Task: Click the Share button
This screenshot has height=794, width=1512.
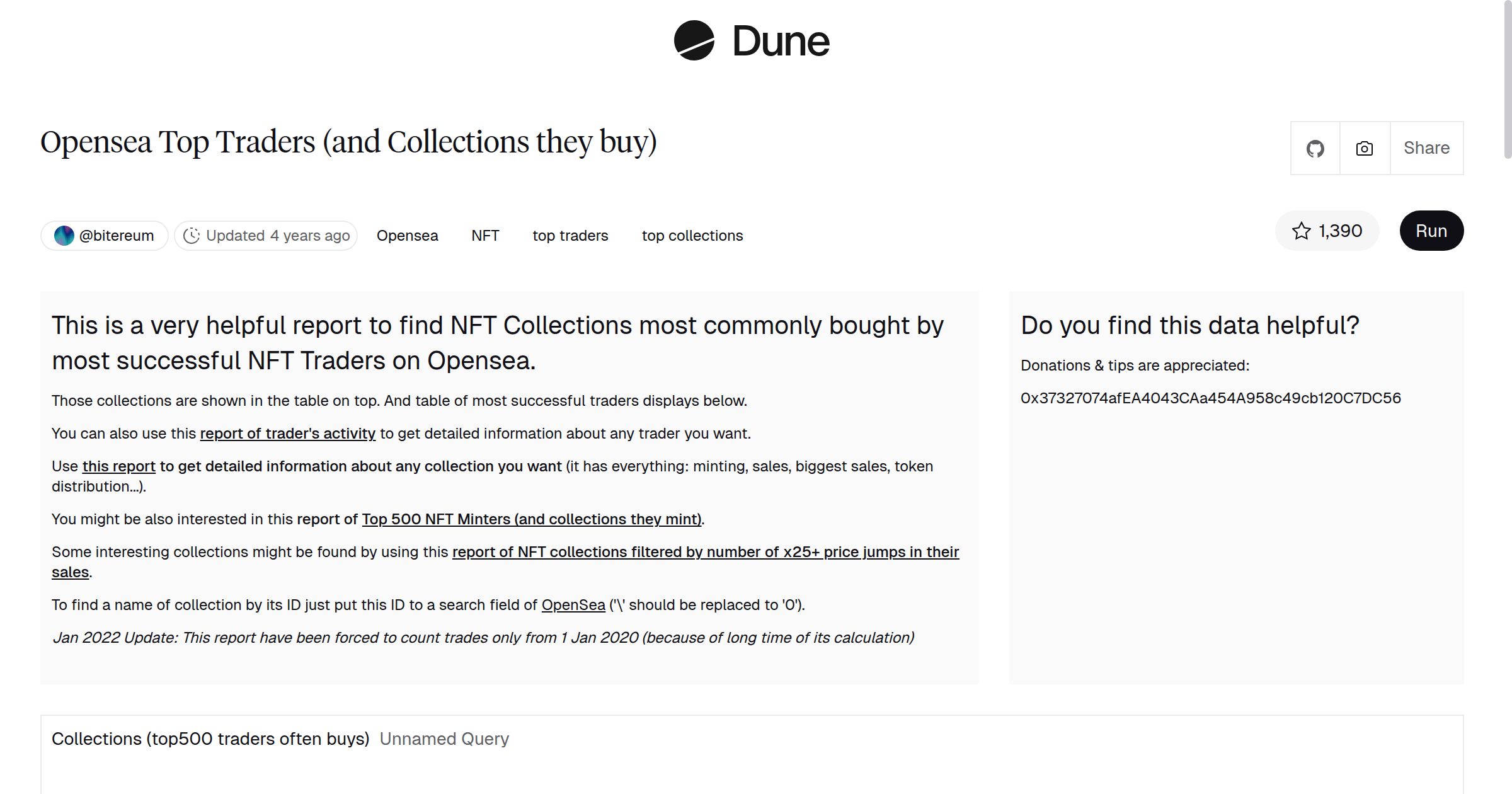Action: [x=1426, y=148]
